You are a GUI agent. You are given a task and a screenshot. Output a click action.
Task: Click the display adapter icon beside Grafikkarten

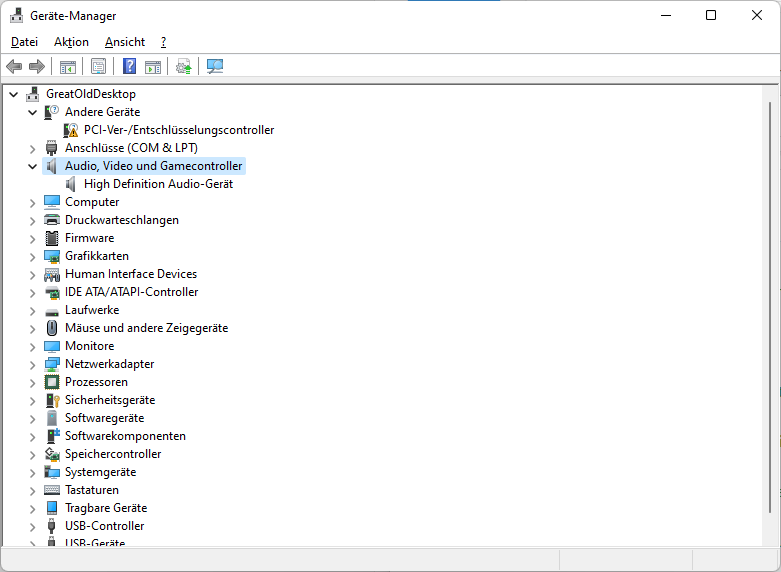pyautogui.click(x=52, y=256)
